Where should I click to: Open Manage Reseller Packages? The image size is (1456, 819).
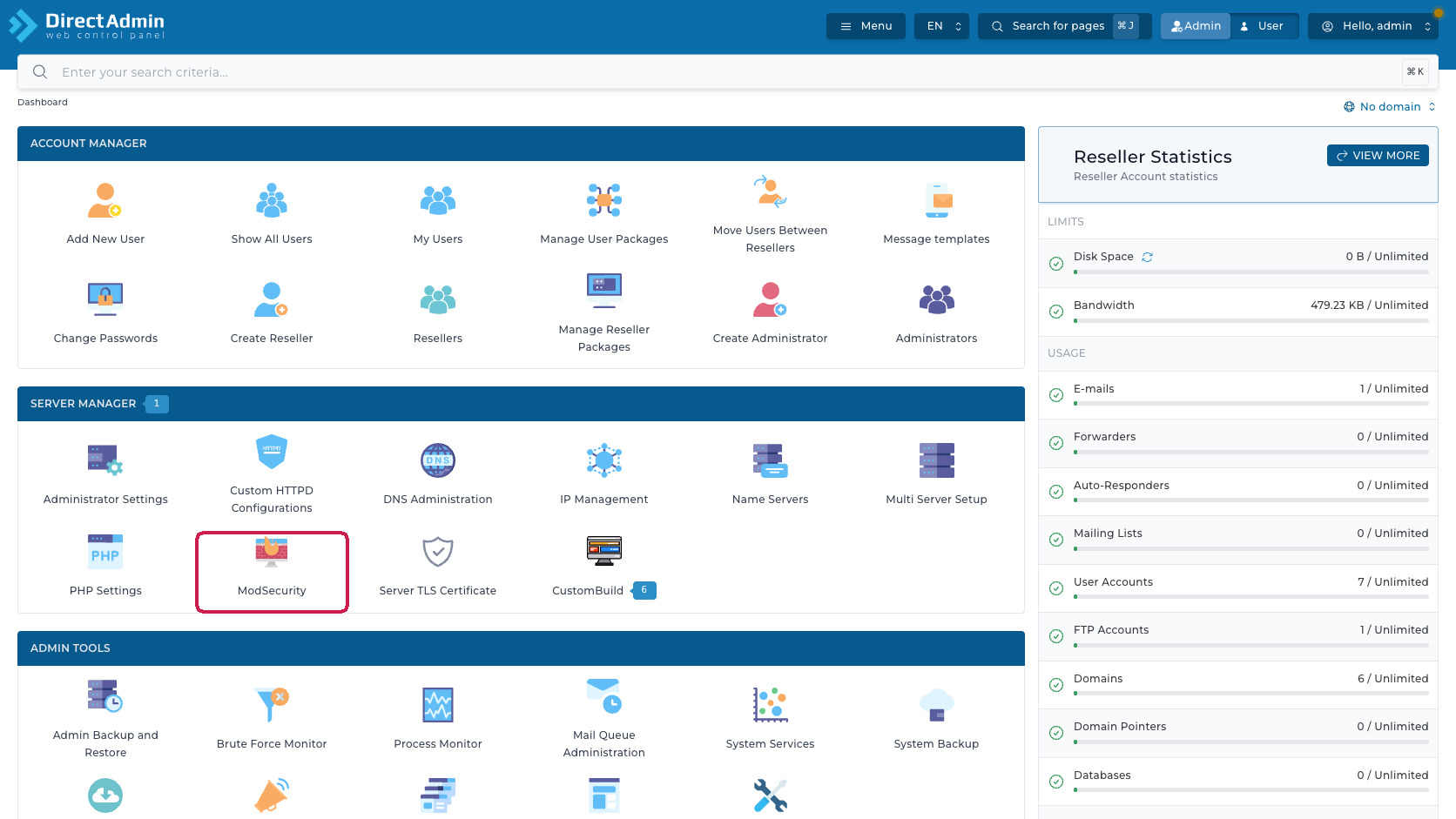604,314
